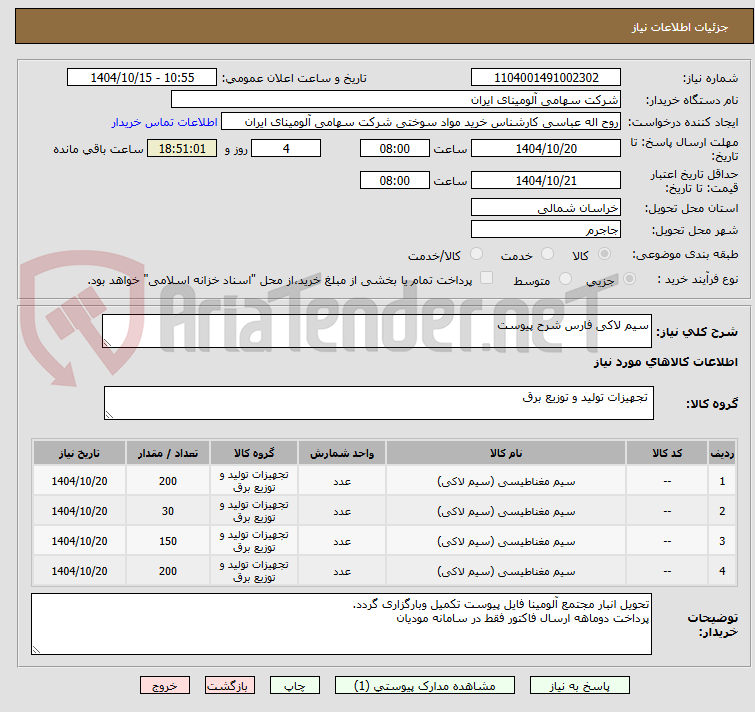
Task: Click the ردیف column header
Action: click(x=722, y=453)
